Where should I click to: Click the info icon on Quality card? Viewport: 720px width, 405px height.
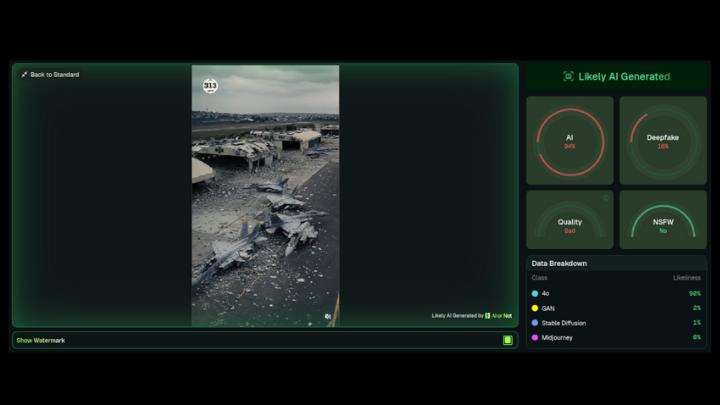(605, 198)
